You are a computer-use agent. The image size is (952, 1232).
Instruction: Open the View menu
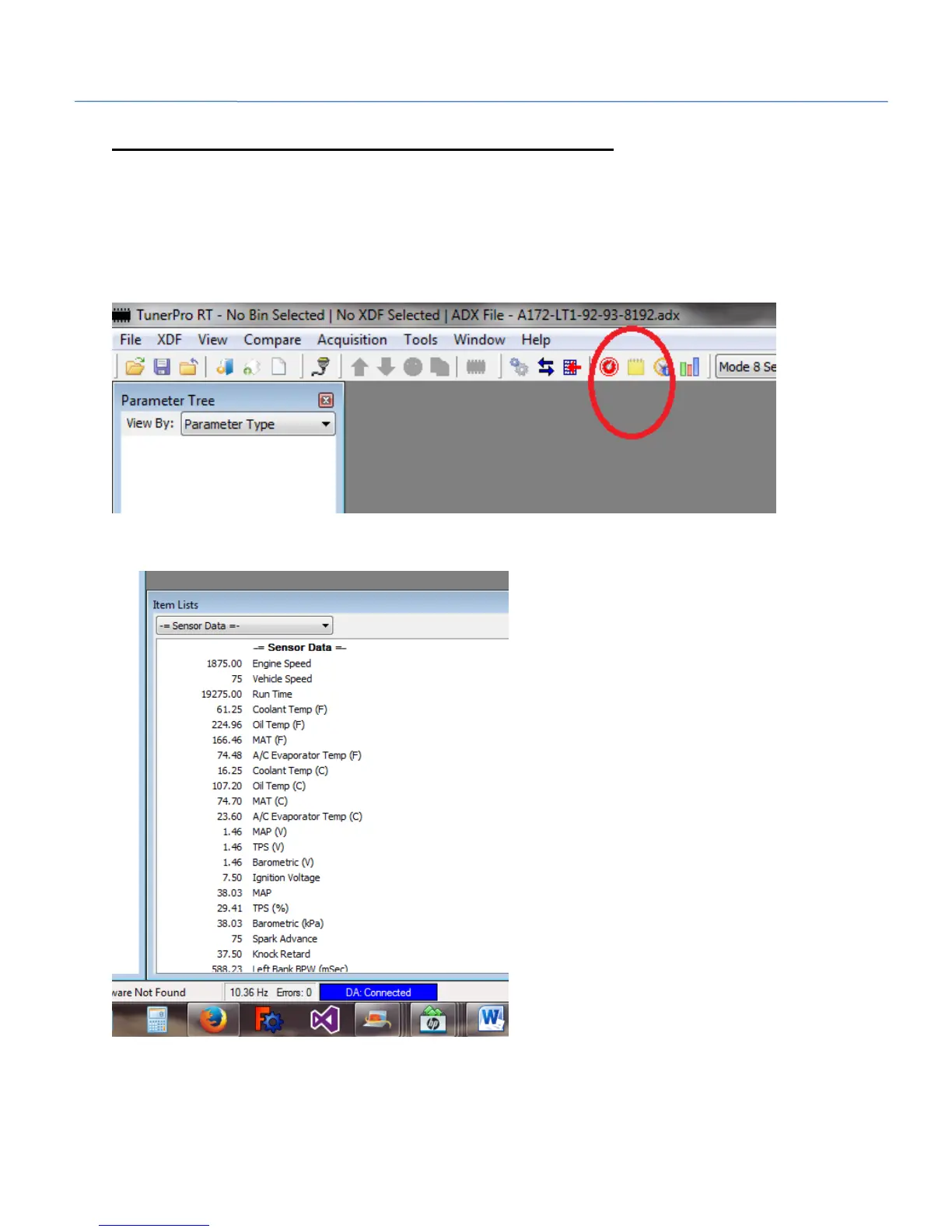[212, 340]
